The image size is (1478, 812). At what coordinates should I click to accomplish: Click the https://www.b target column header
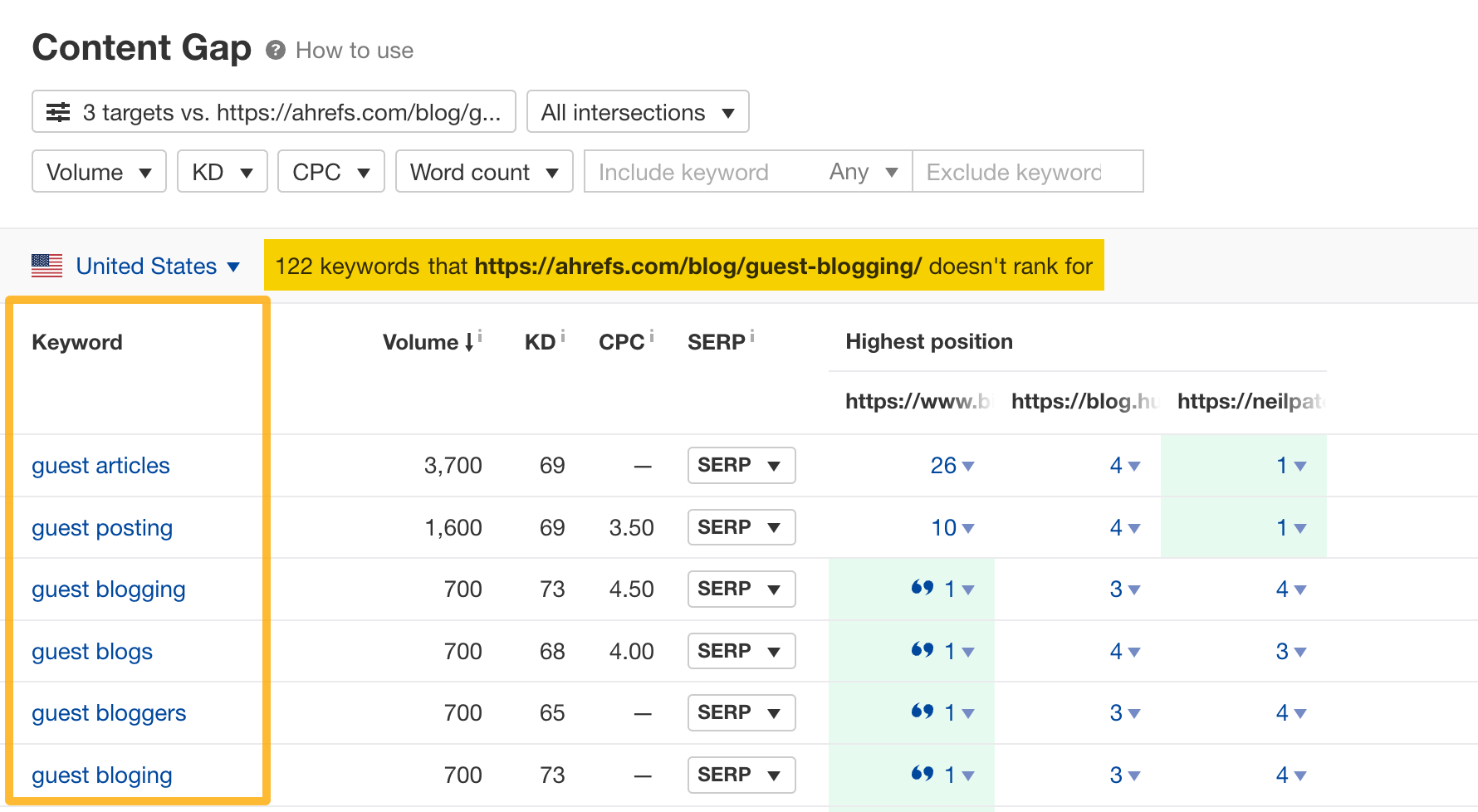918,401
